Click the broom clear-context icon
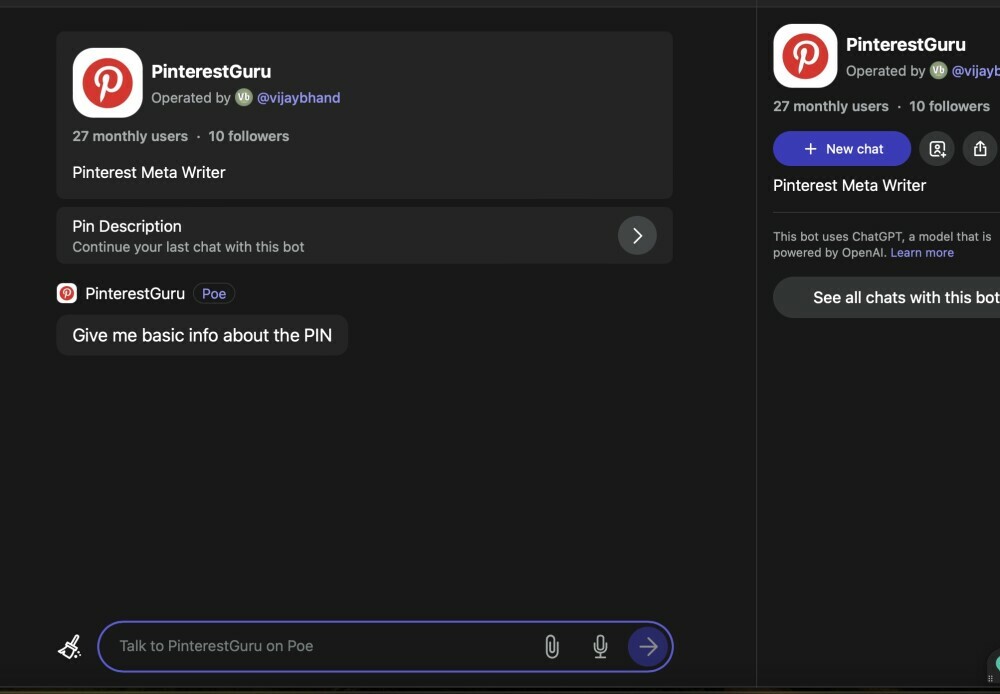The image size is (1000, 694). click(x=70, y=647)
